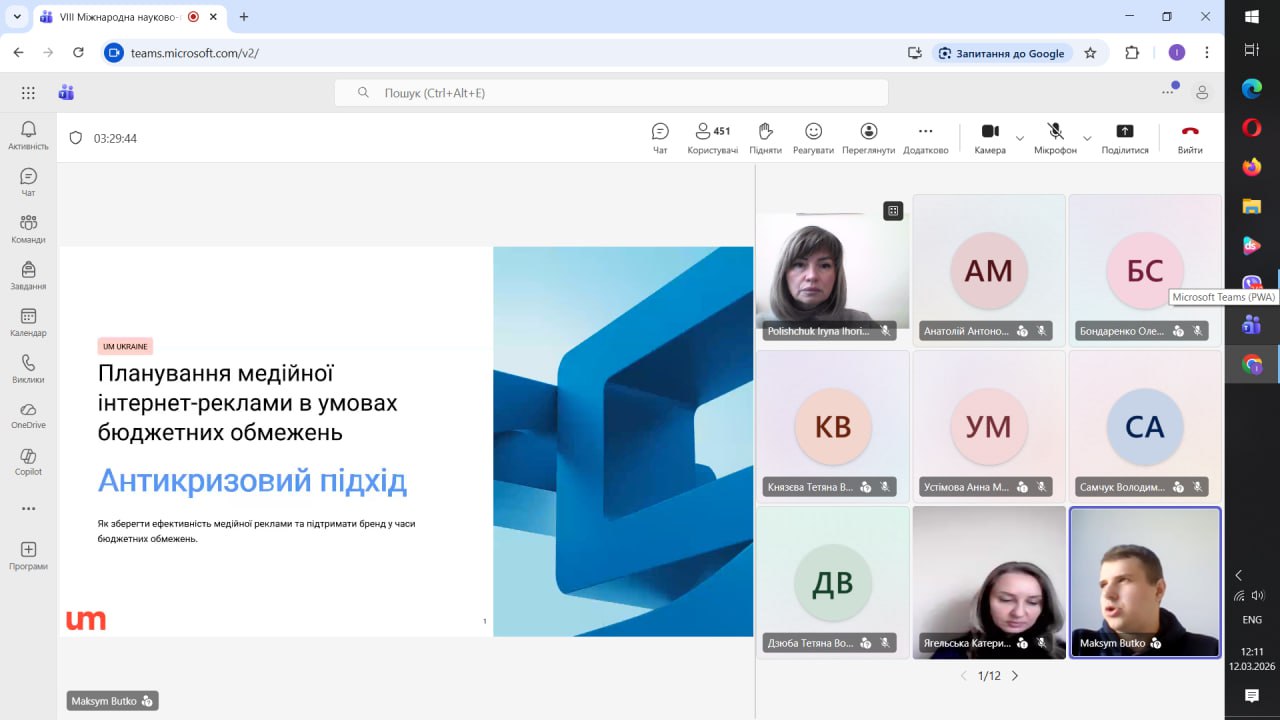The height and width of the screenshot is (720, 1280).
Task: Expand microphone options dropdown arrow
Action: pyautogui.click(x=1087, y=138)
